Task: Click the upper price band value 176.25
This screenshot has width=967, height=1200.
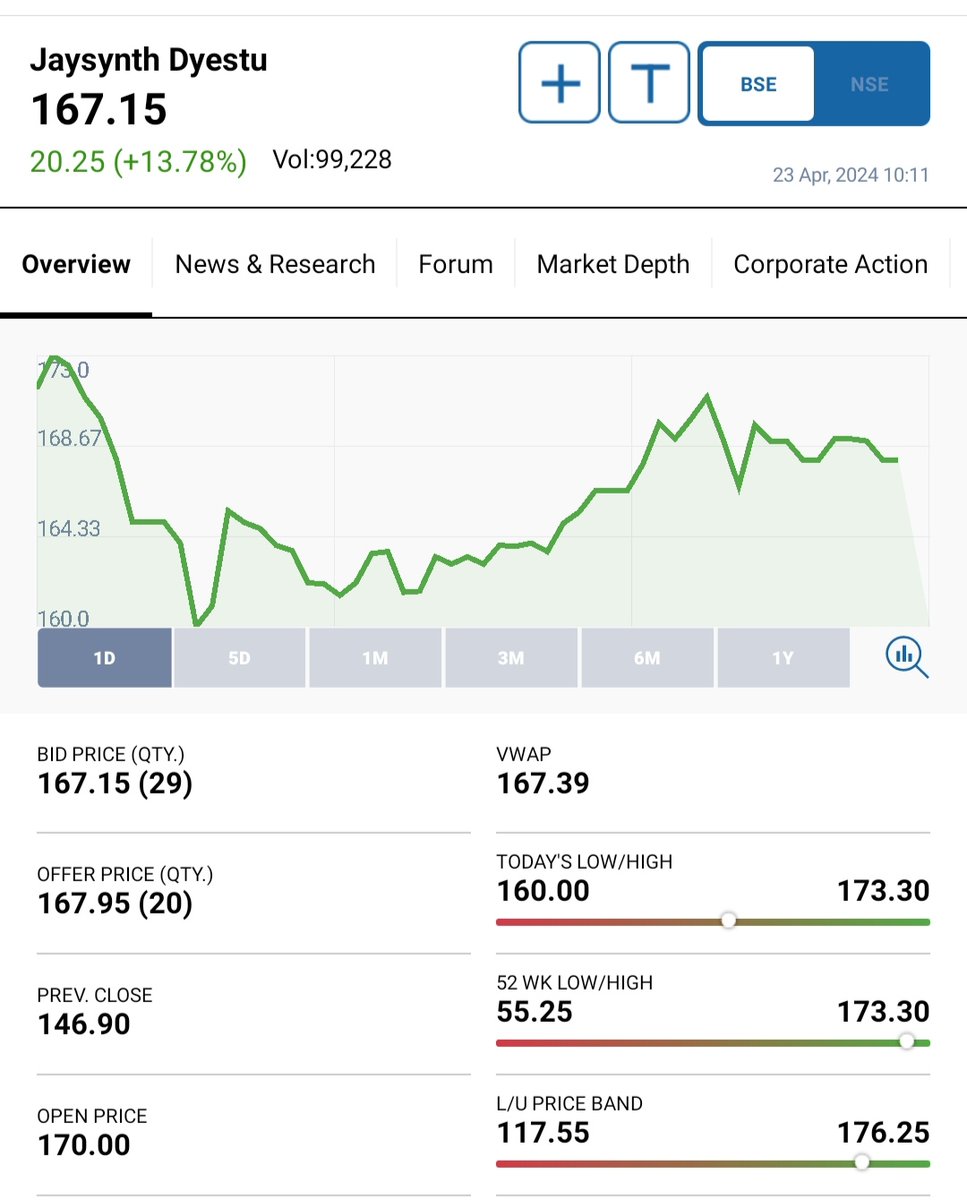Action: [x=884, y=1132]
